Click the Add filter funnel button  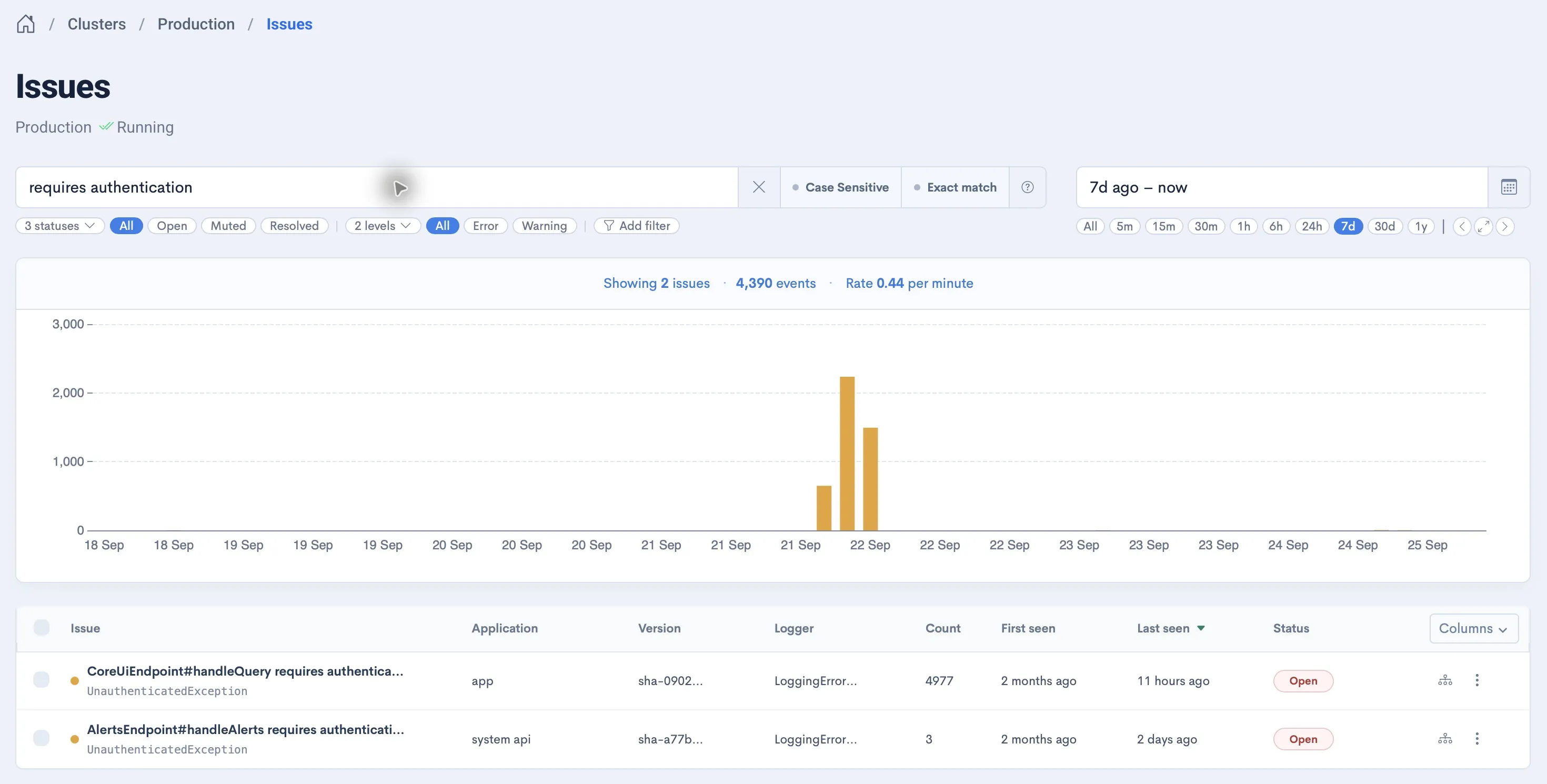637,226
